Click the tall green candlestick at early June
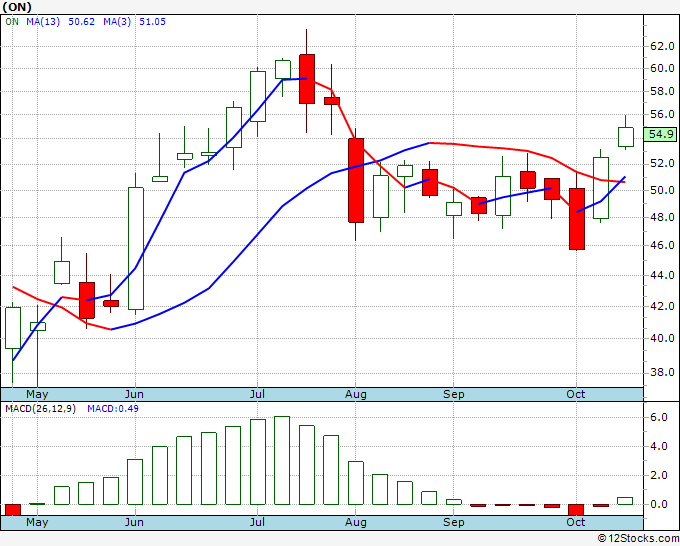This screenshot has width=680, height=546. tap(136, 248)
